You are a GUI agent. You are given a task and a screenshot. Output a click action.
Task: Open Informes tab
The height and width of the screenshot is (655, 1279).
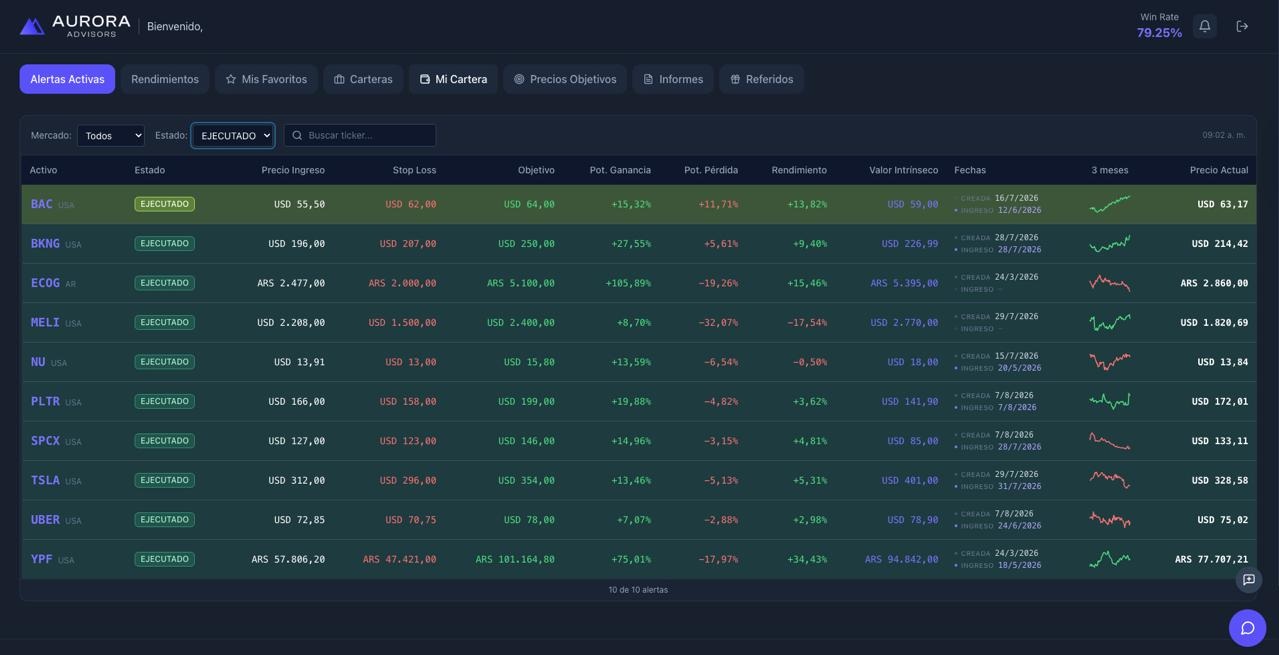click(x=673, y=79)
